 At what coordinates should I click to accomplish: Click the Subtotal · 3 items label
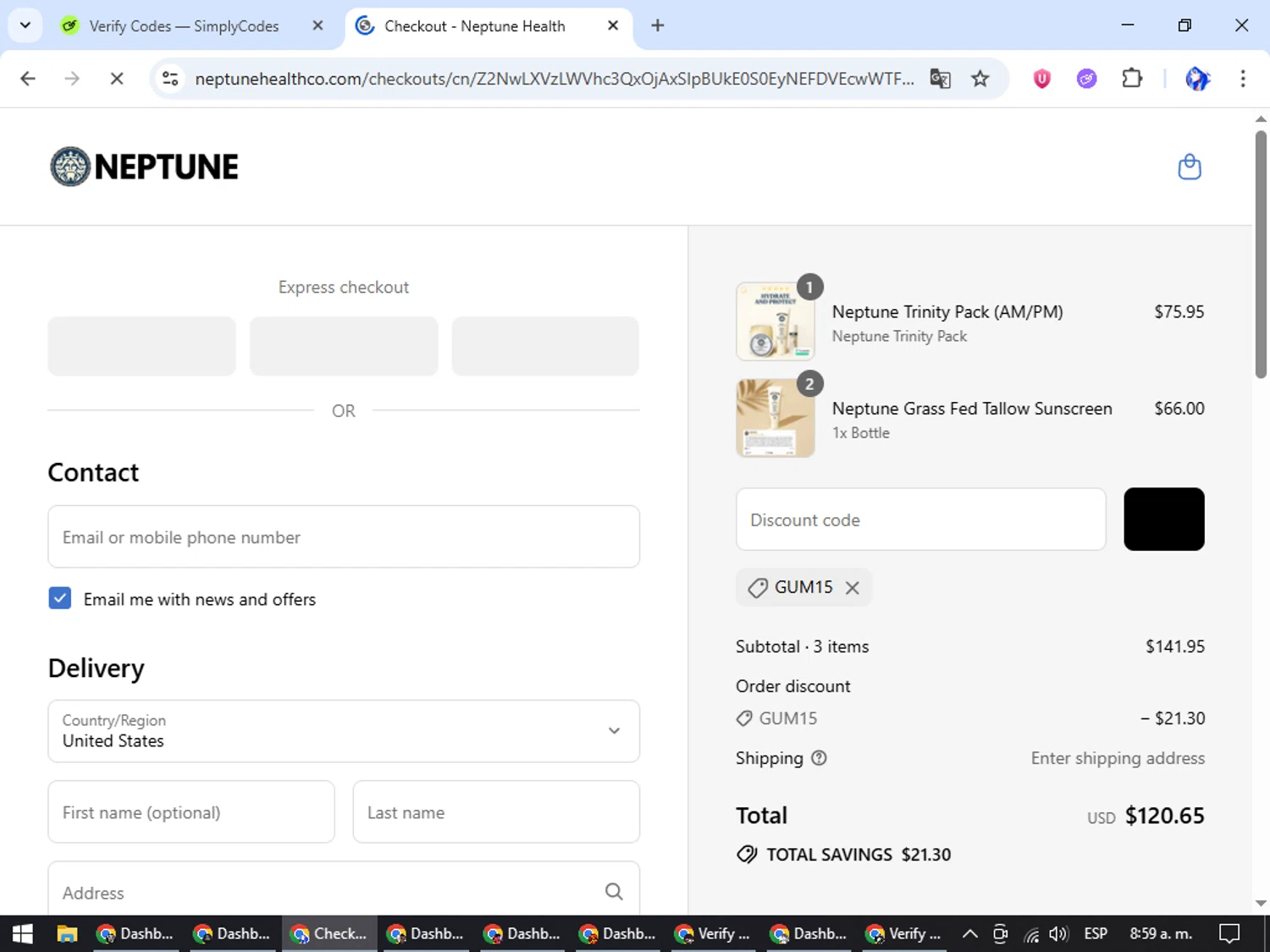pos(802,647)
